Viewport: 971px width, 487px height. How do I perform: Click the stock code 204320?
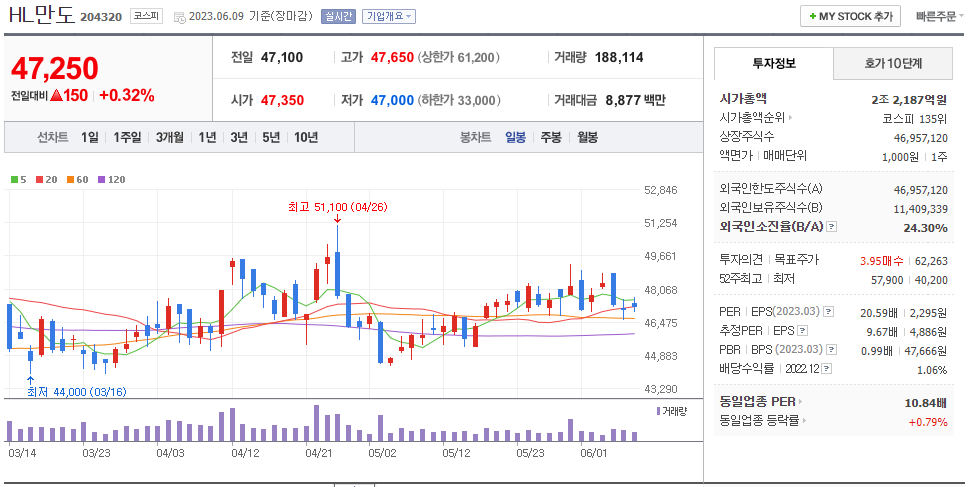click(101, 17)
